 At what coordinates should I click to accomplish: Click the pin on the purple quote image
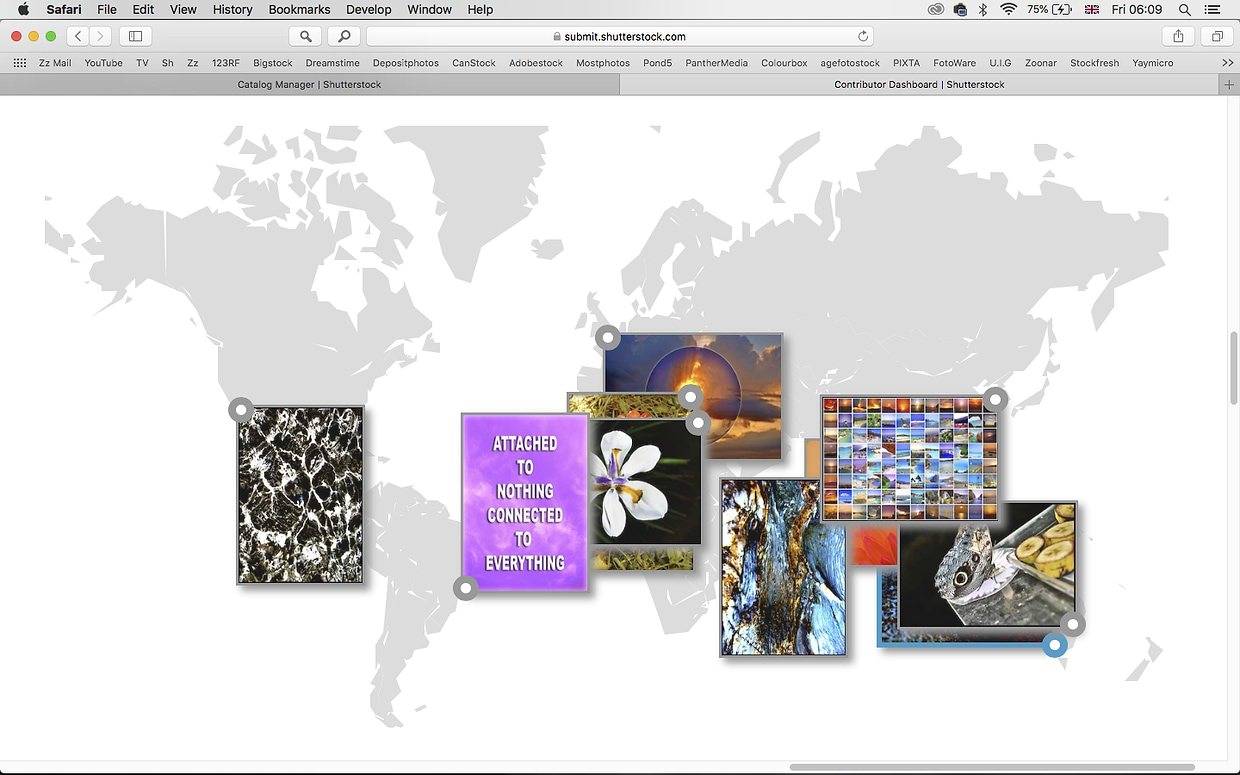465,588
